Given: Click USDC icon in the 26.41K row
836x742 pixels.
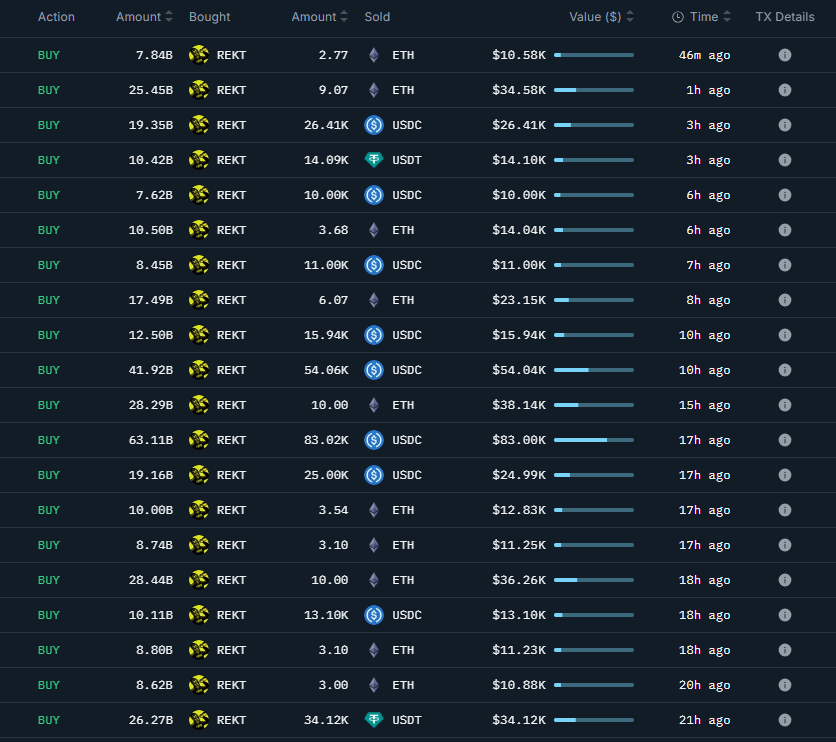Looking at the screenshot, I should pos(374,125).
